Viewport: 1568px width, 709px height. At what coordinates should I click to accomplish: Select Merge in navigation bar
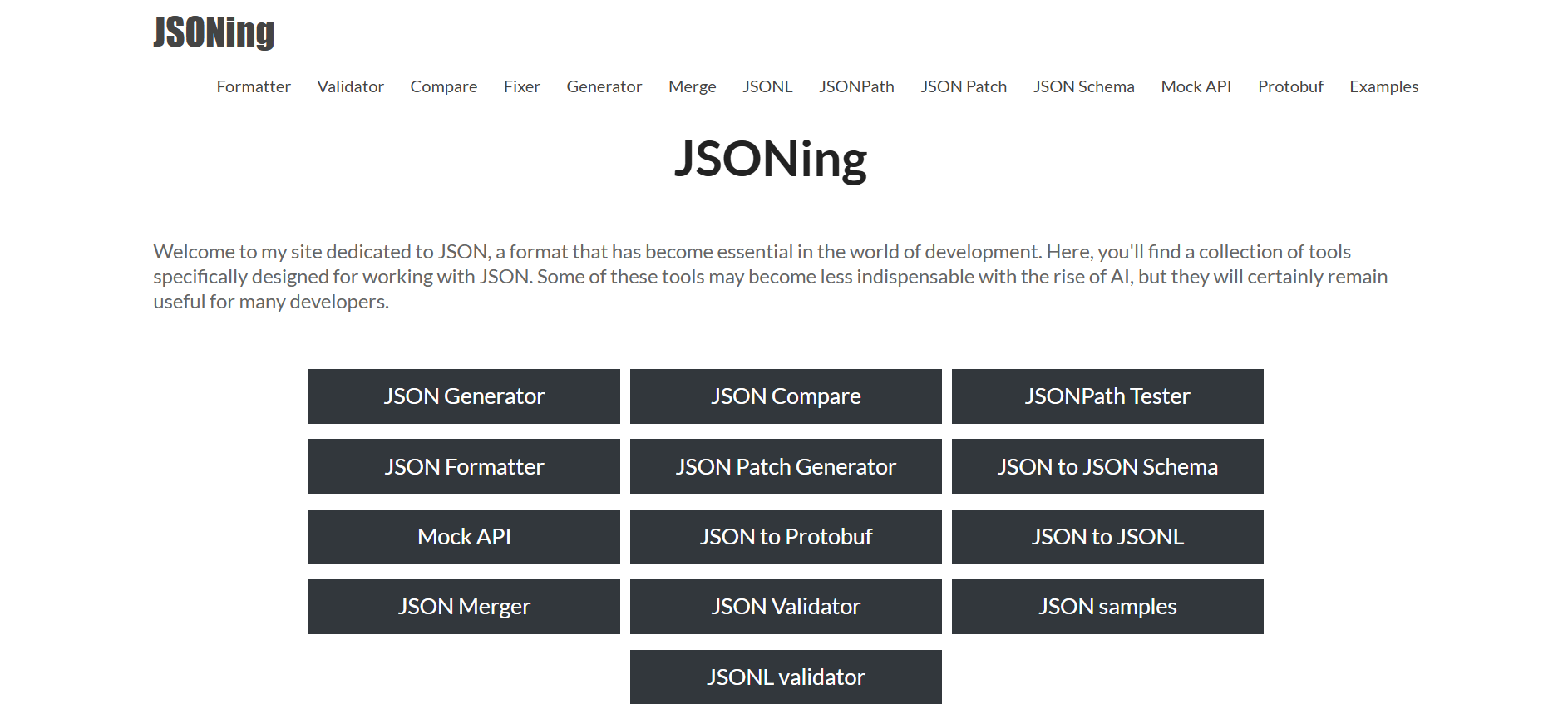click(692, 86)
